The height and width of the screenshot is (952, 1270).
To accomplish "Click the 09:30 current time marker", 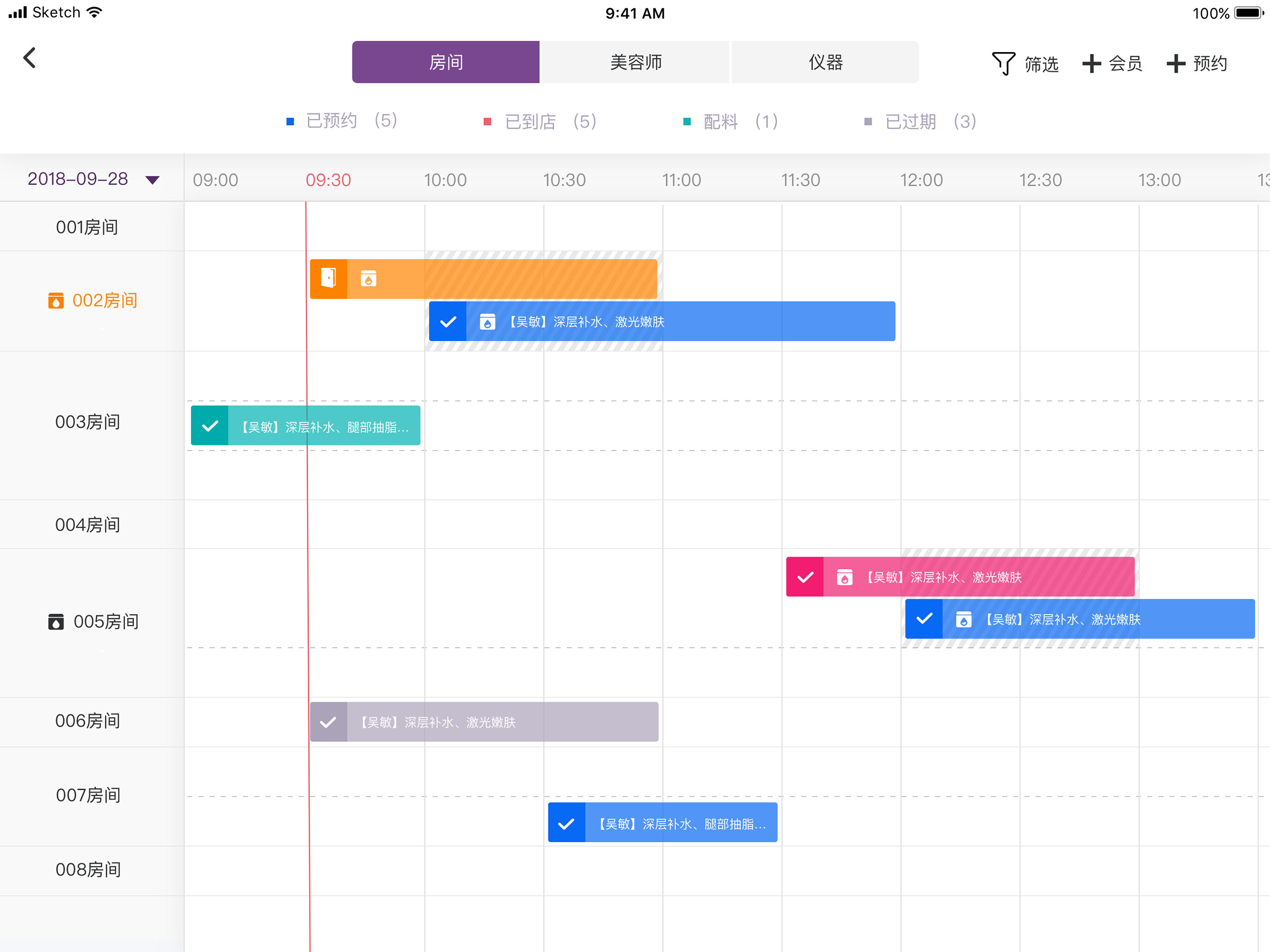I will [328, 180].
